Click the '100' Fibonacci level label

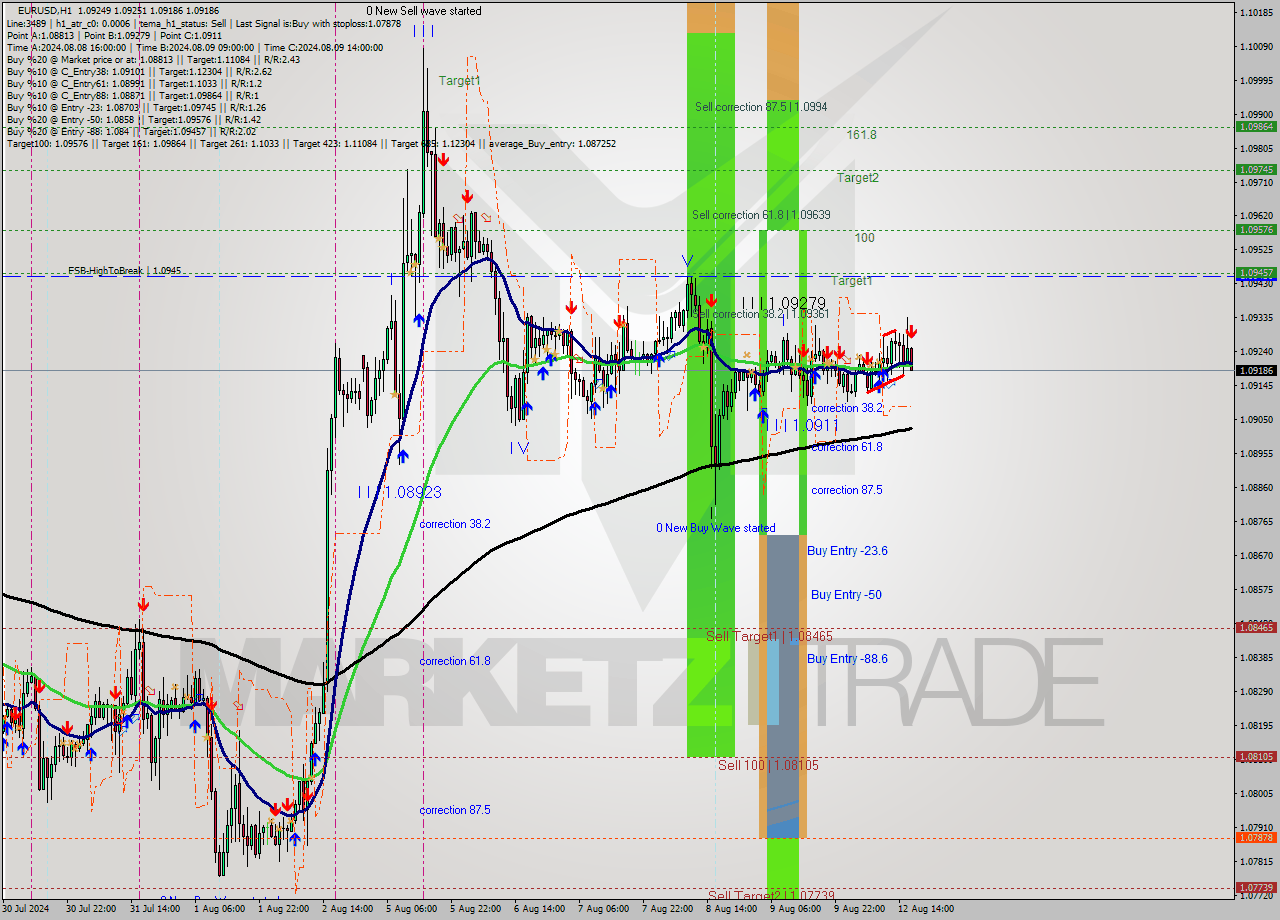(x=864, y=238)
